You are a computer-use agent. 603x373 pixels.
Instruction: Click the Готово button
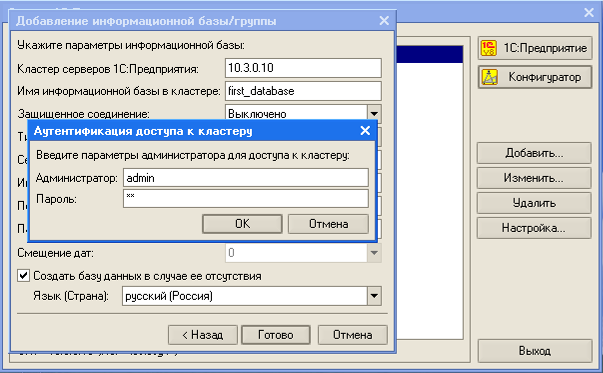276,335
